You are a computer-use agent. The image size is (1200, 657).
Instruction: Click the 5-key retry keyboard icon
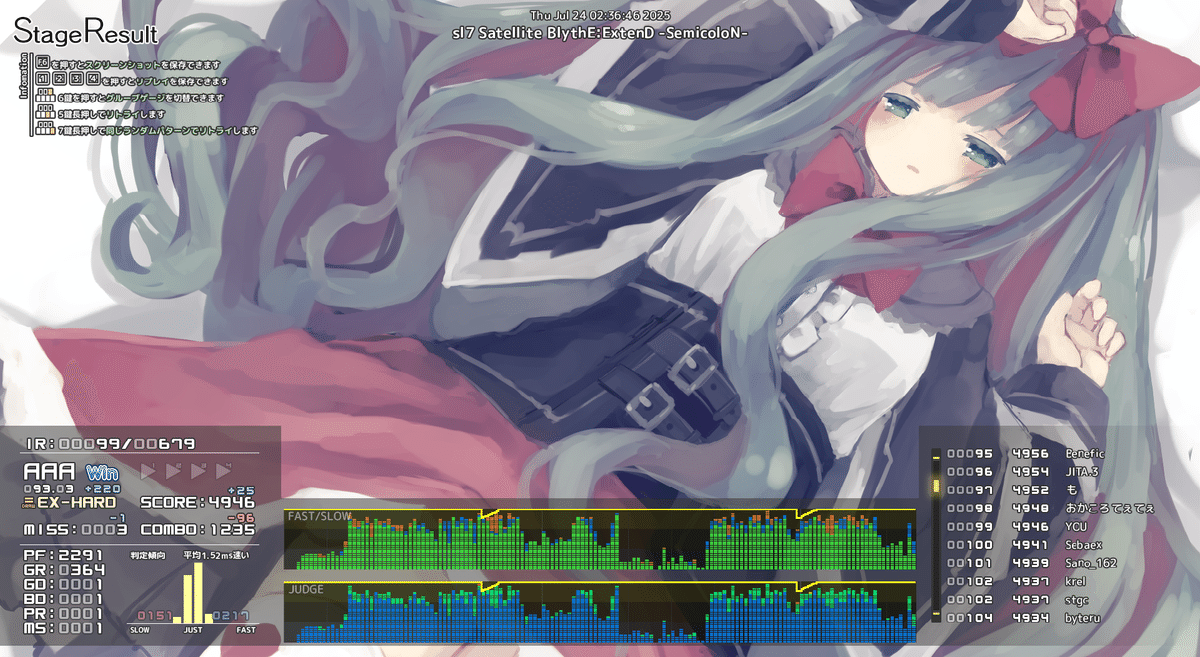(46, 113)
